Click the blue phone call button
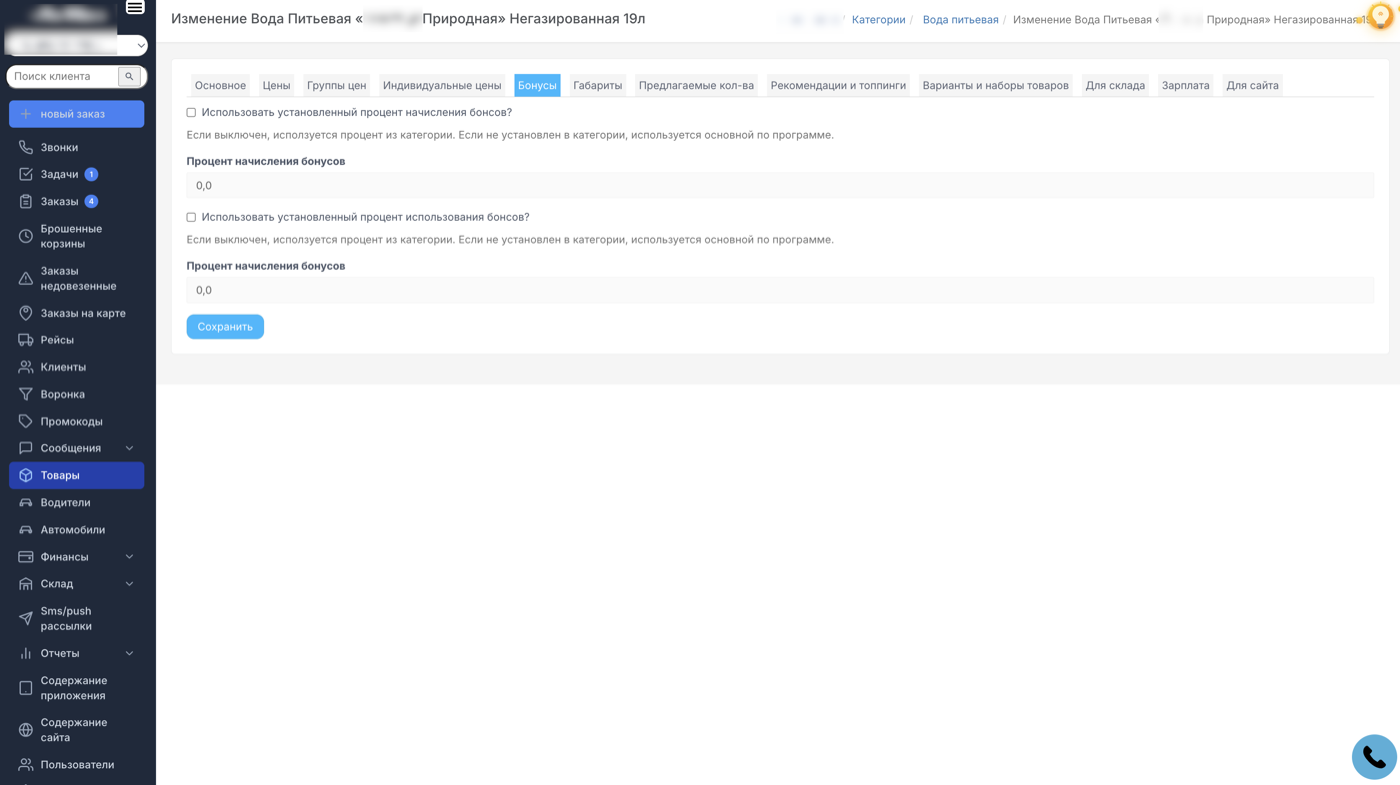Viewport: 1400px width, 785px height. point(1373,758)
